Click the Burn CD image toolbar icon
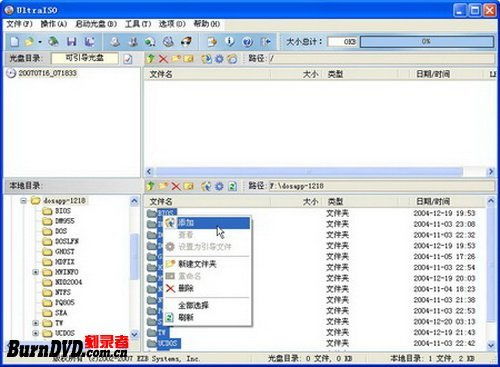 pos(186,42)
